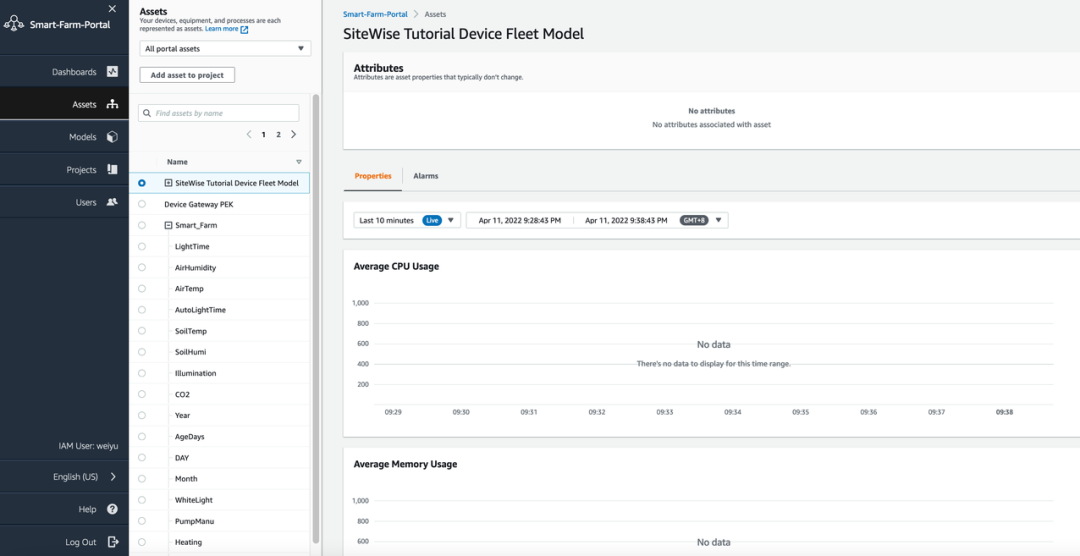Sort assets by the Name column arrow
1080x556 pixels.
click(299, 162)
